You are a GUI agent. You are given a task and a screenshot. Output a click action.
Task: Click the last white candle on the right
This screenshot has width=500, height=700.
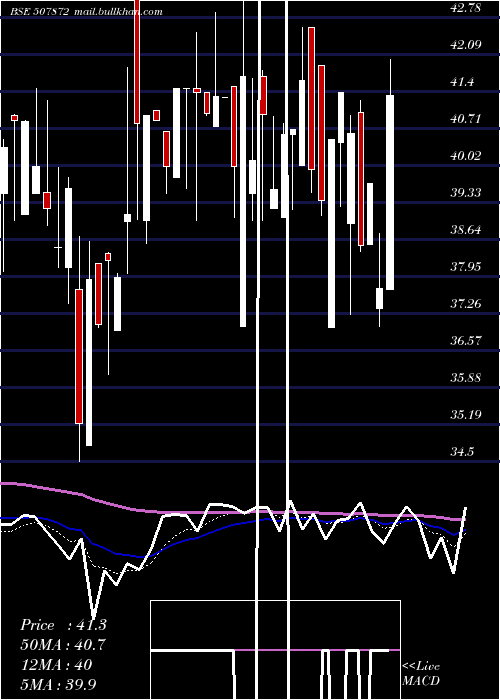pos(390,192)
